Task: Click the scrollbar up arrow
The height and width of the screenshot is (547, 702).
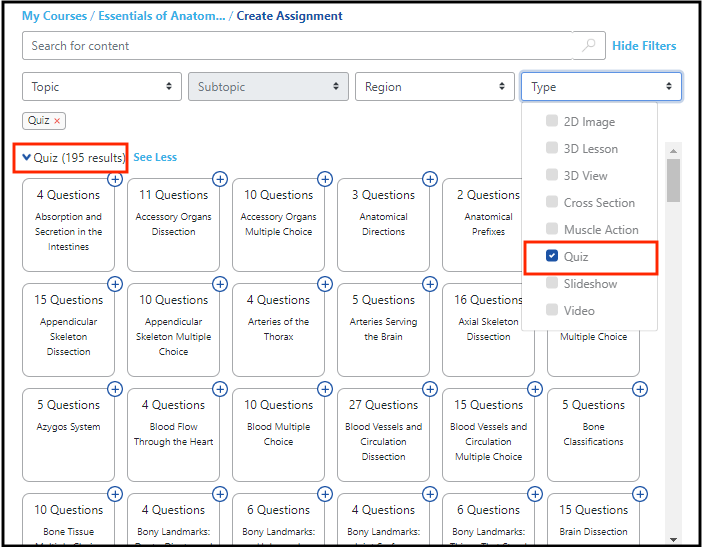Action: point(673,151)
